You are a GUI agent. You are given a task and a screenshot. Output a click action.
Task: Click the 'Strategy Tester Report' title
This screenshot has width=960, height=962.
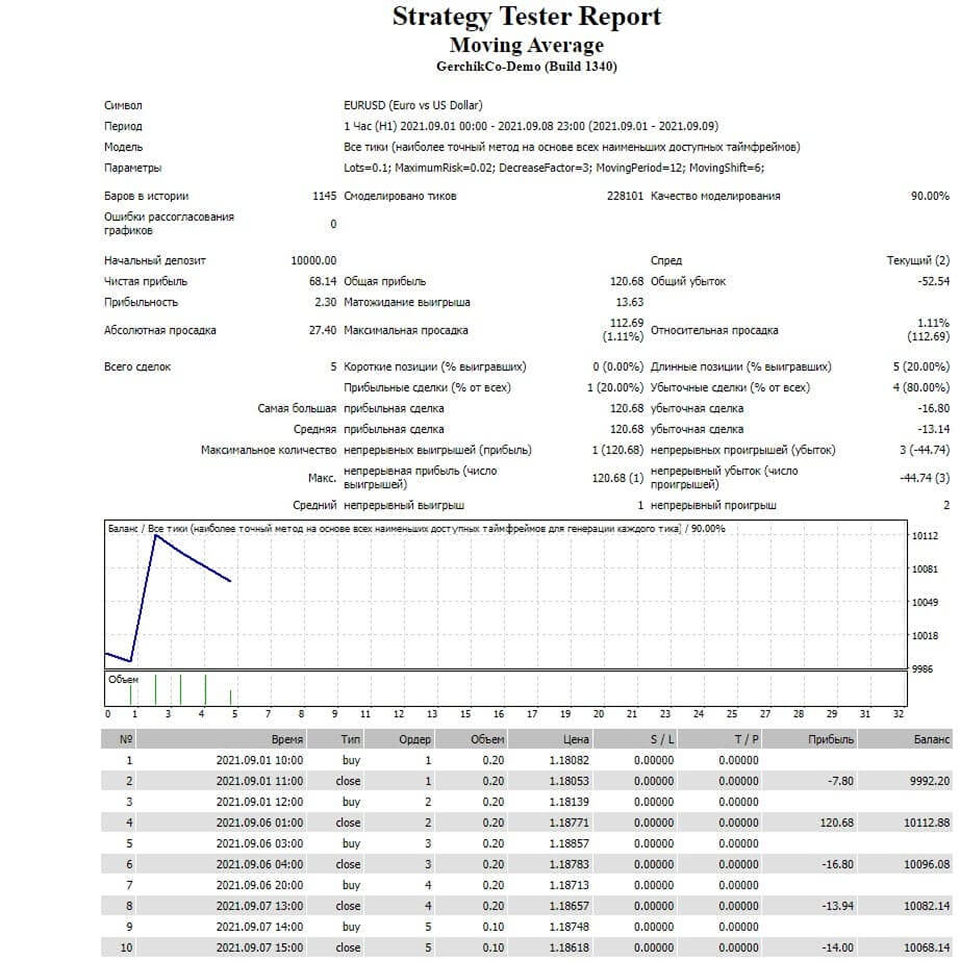pyautogui.click(x=526, y=17)
